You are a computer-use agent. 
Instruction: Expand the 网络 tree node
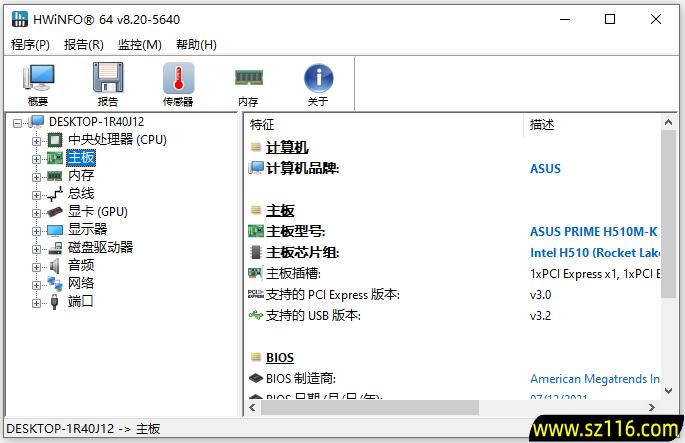[x=36, y=285]
